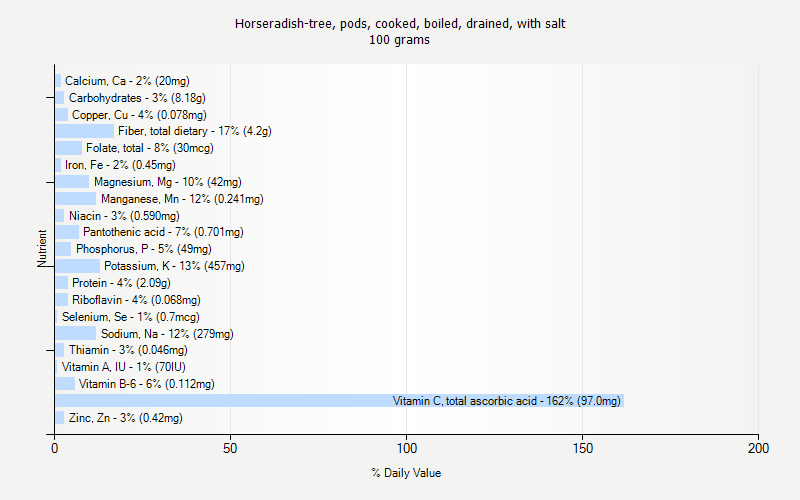Click the 'Iron, Fe - 2% (0.45mg)' label

pyautogui.click(x=120, y=165)
